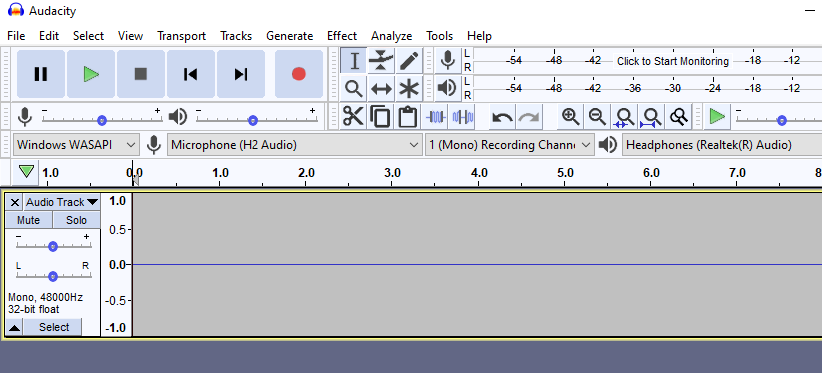Solo the Audio Track
This screenshot has height=373, width=822.
click(77, 220)
